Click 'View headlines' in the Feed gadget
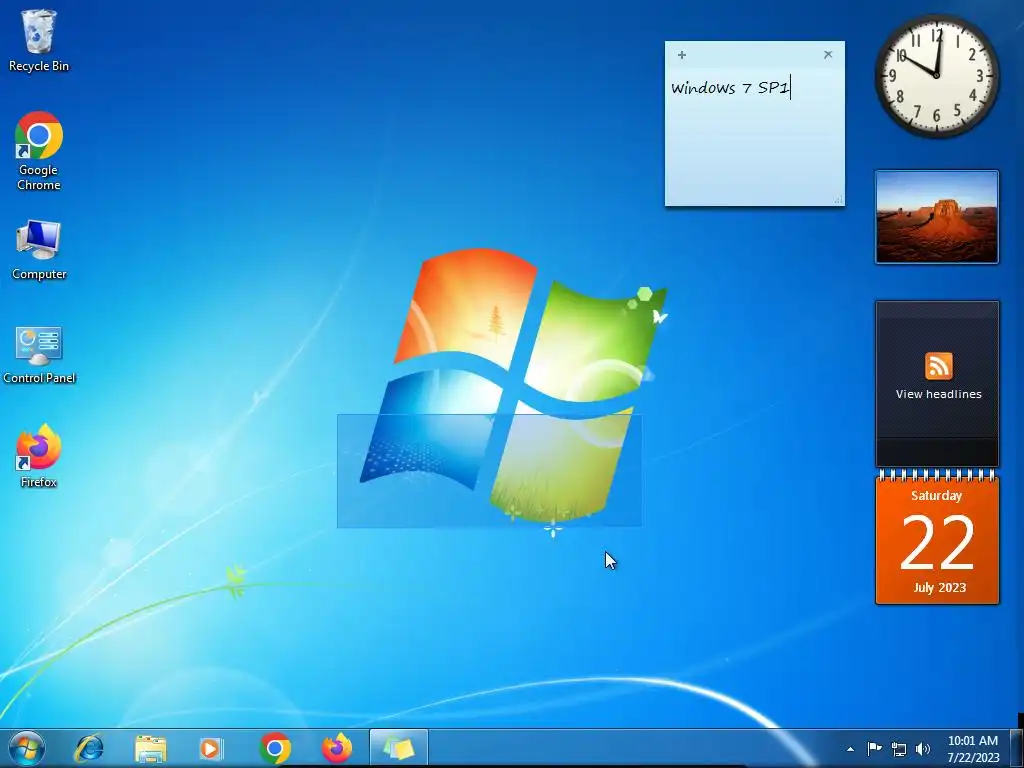Image resolution: width=1024 pixels, height=768 pixels. pos(938,394)
